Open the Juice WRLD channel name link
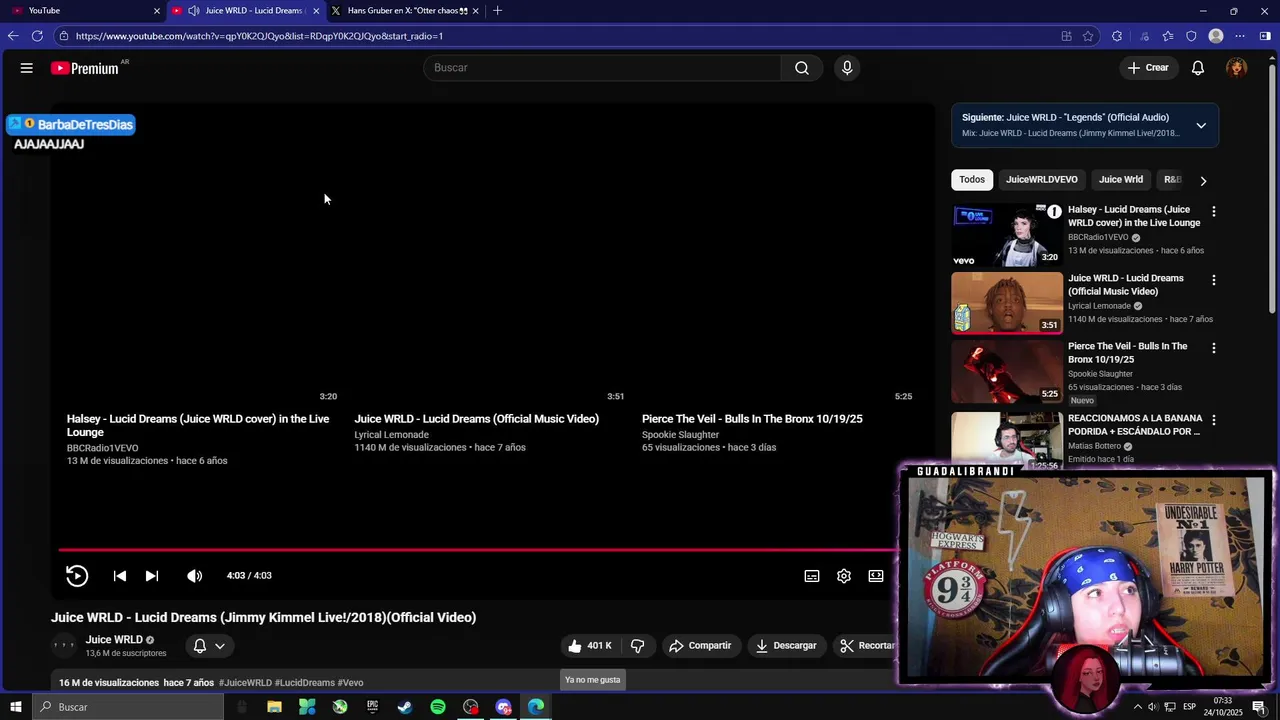Image resolution: width=1280 pixels, height=720 pixels. [x=114, y=640]
